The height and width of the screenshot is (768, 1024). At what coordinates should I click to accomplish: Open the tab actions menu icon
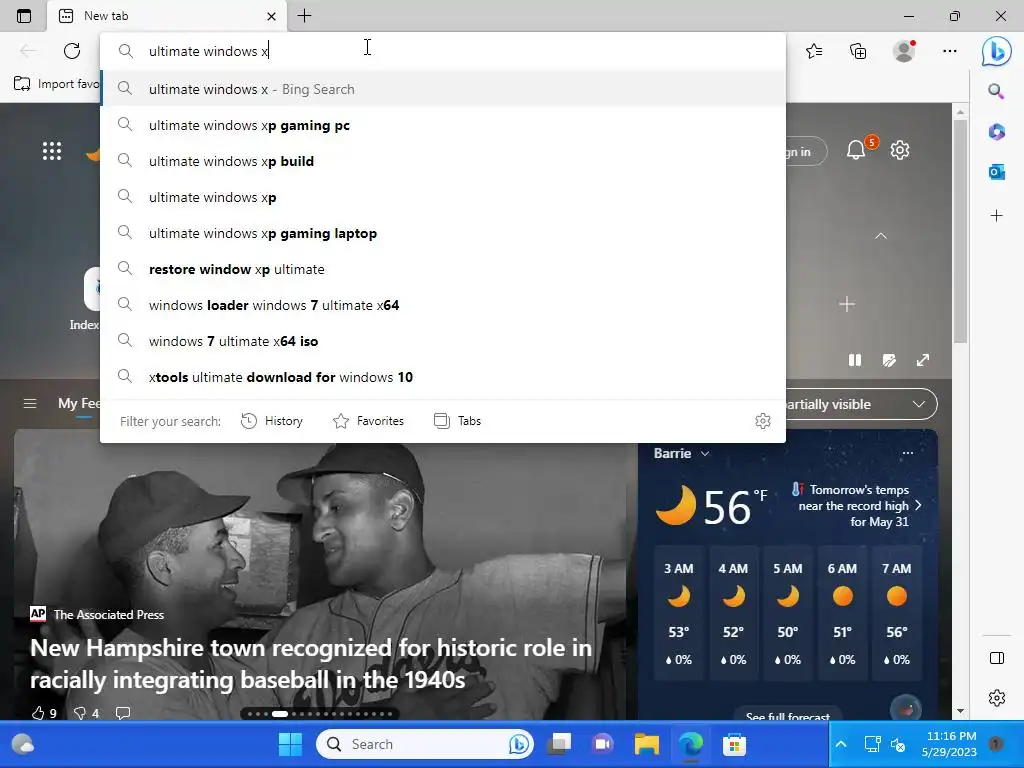pos(24,16)
